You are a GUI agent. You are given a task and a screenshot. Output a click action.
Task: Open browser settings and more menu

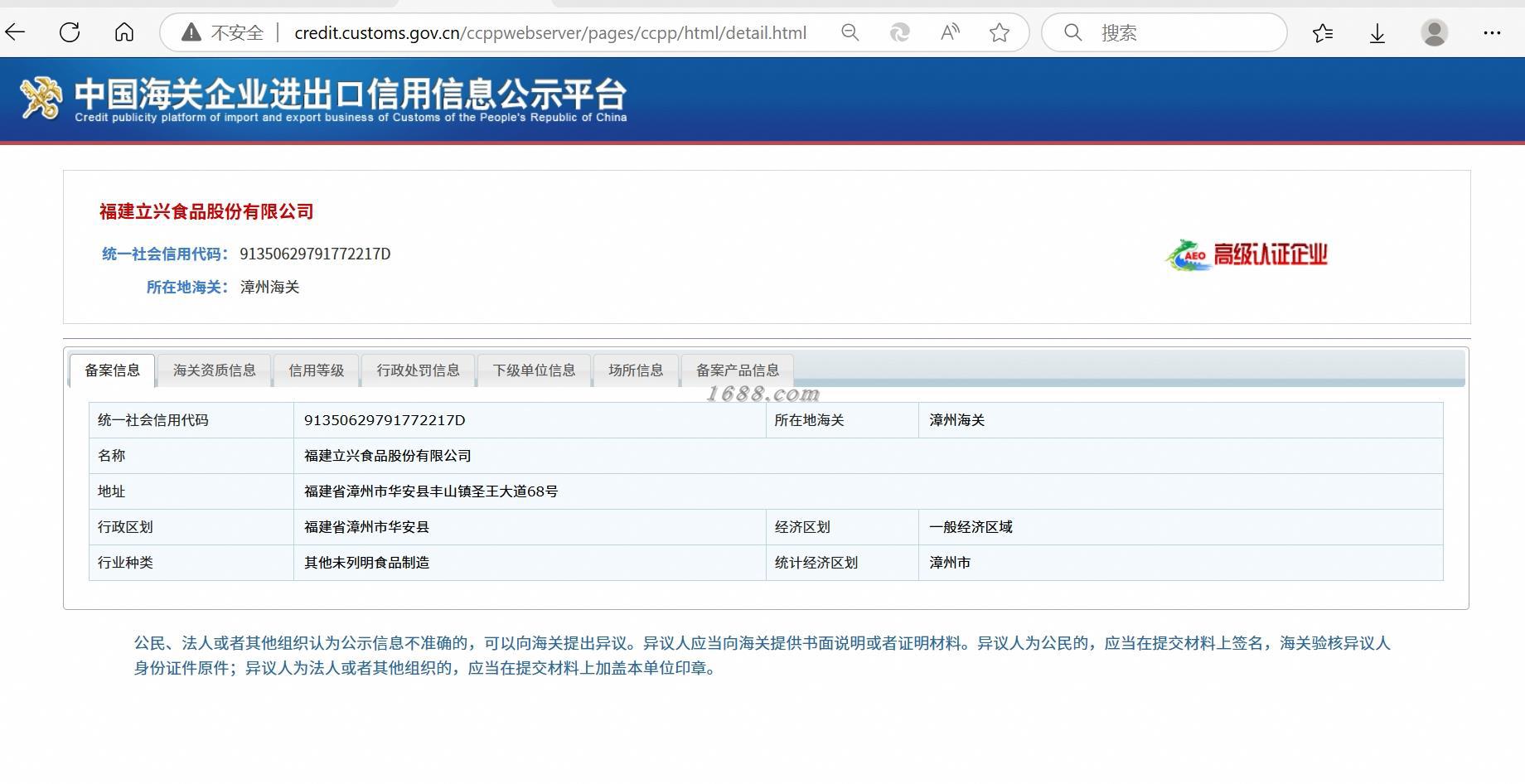(x=1492, y=32)
